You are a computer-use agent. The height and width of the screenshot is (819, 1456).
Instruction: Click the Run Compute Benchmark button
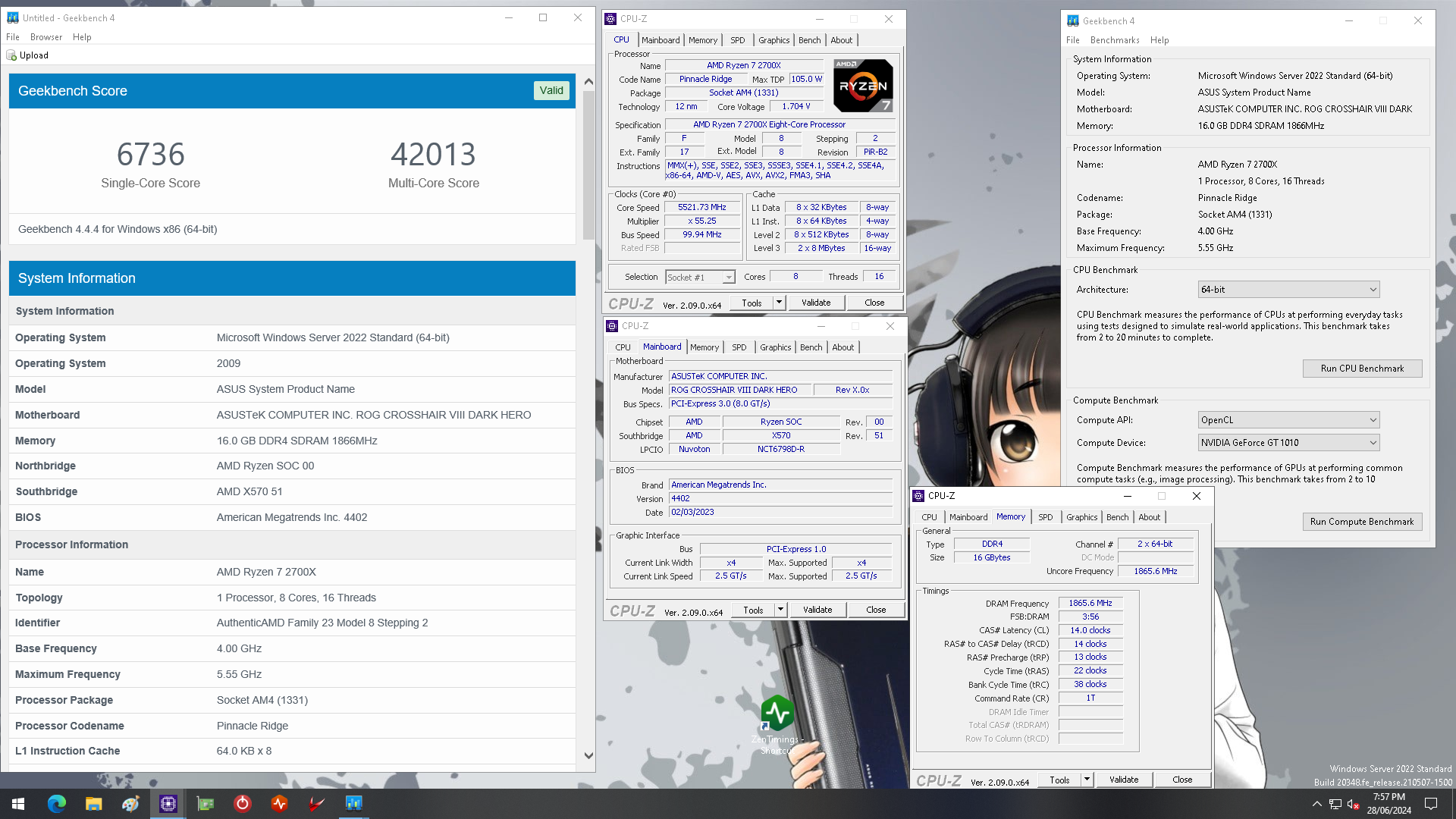[1362, 522]
